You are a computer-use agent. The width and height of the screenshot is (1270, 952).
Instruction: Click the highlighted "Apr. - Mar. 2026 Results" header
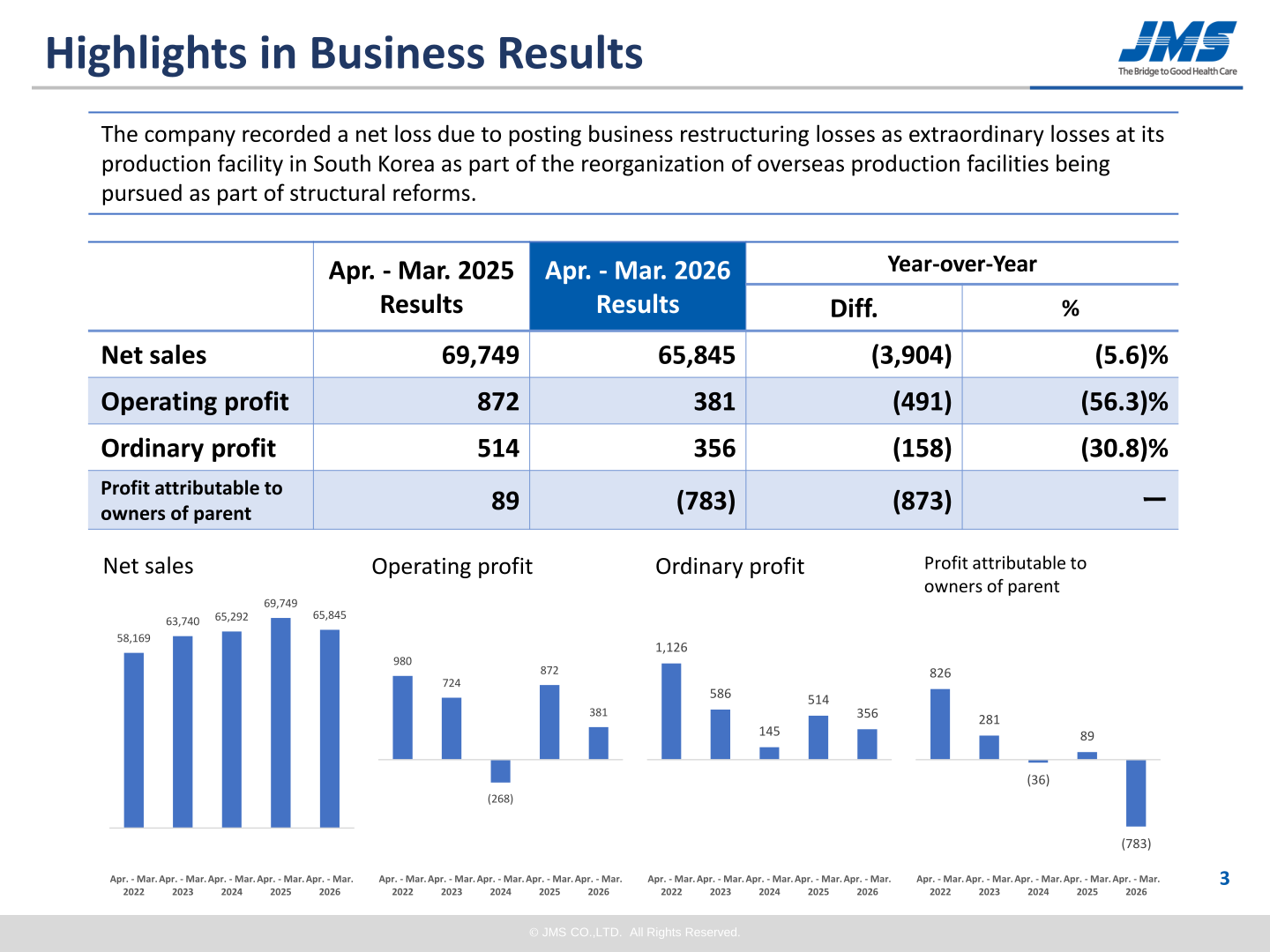[x=638, y=286]
